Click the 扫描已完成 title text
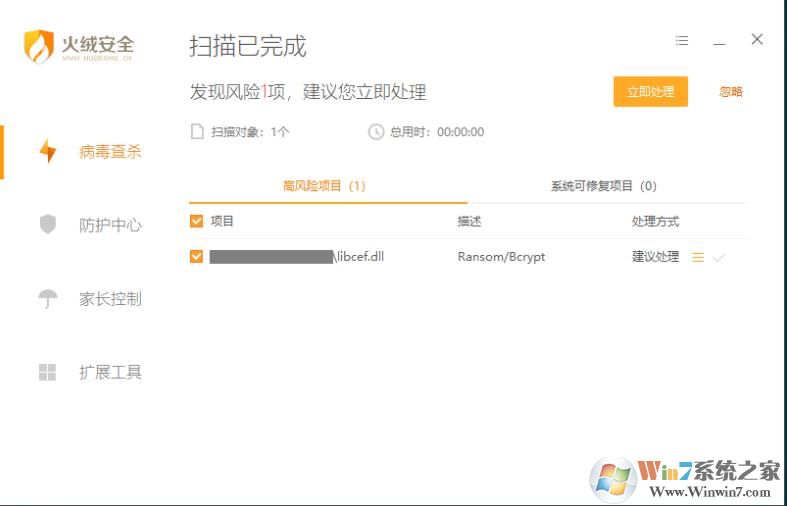 (x=247, y=47)
